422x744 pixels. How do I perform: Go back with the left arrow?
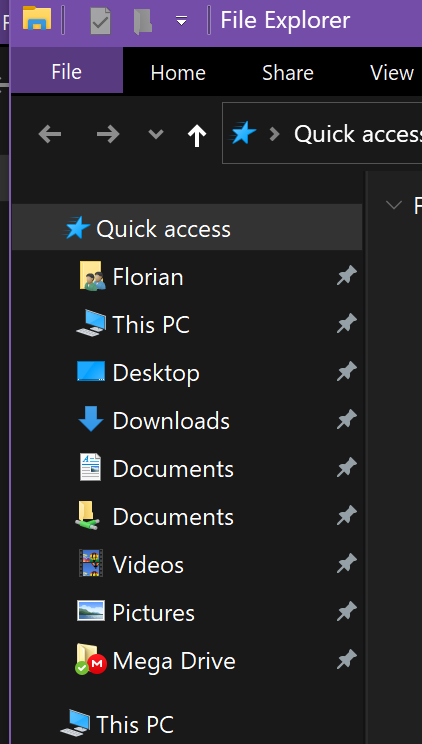point(50,134)
